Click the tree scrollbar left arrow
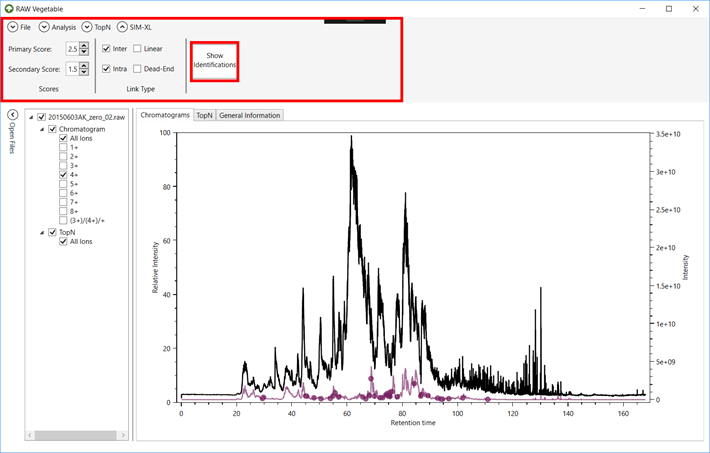Screen dimensions: 710x453 30,435
